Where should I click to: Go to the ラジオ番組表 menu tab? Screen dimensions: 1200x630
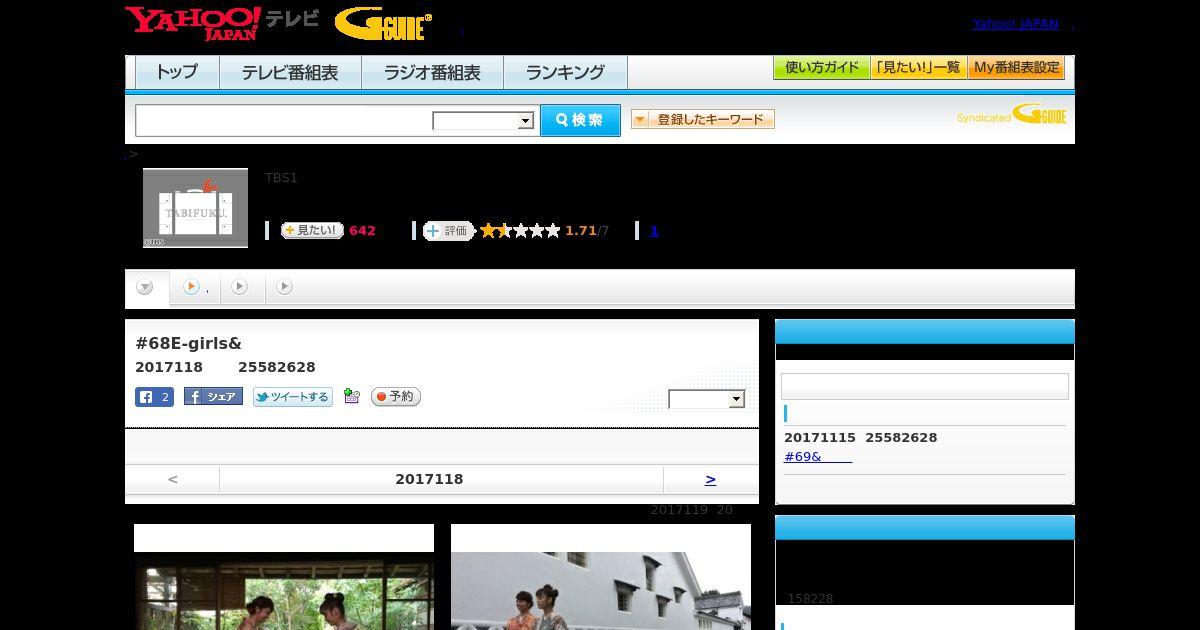(432, 73)
